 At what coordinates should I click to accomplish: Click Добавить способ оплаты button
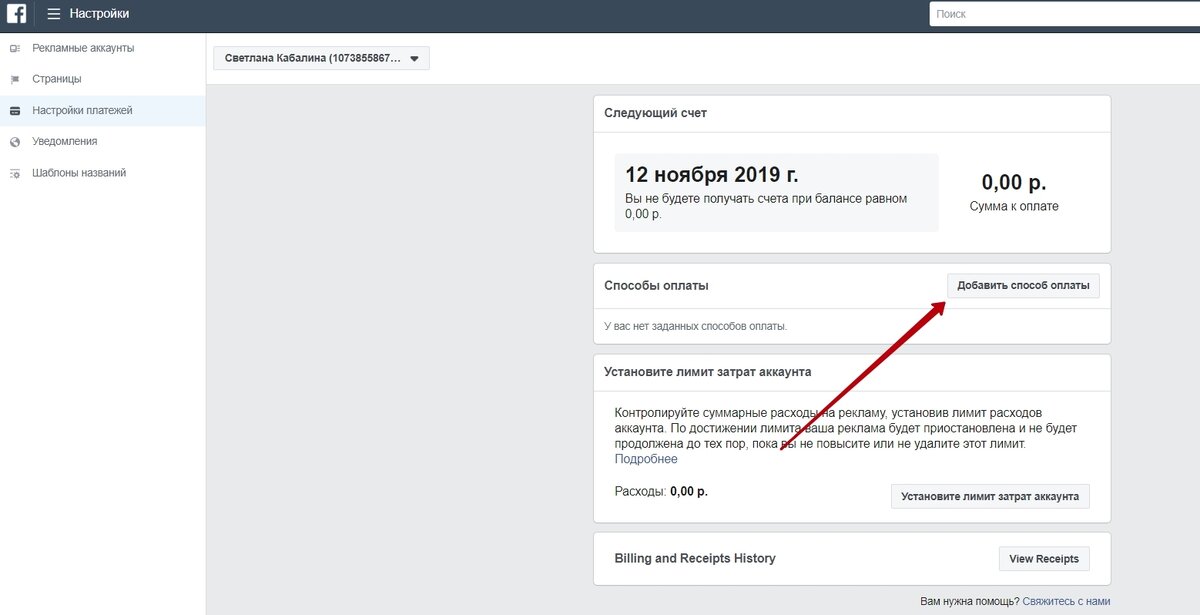pos(1023,286)
